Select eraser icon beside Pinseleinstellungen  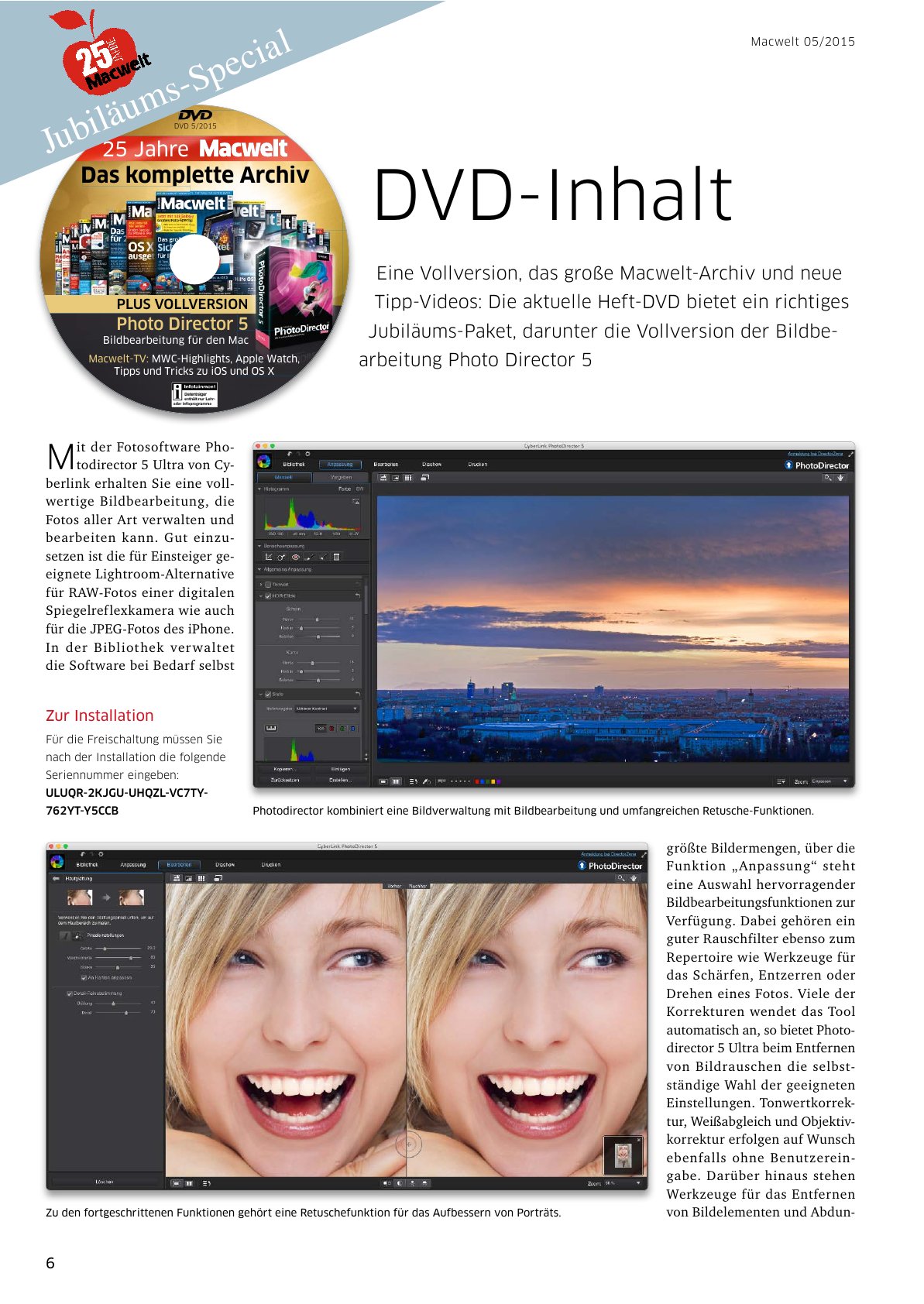coord(77,935)
